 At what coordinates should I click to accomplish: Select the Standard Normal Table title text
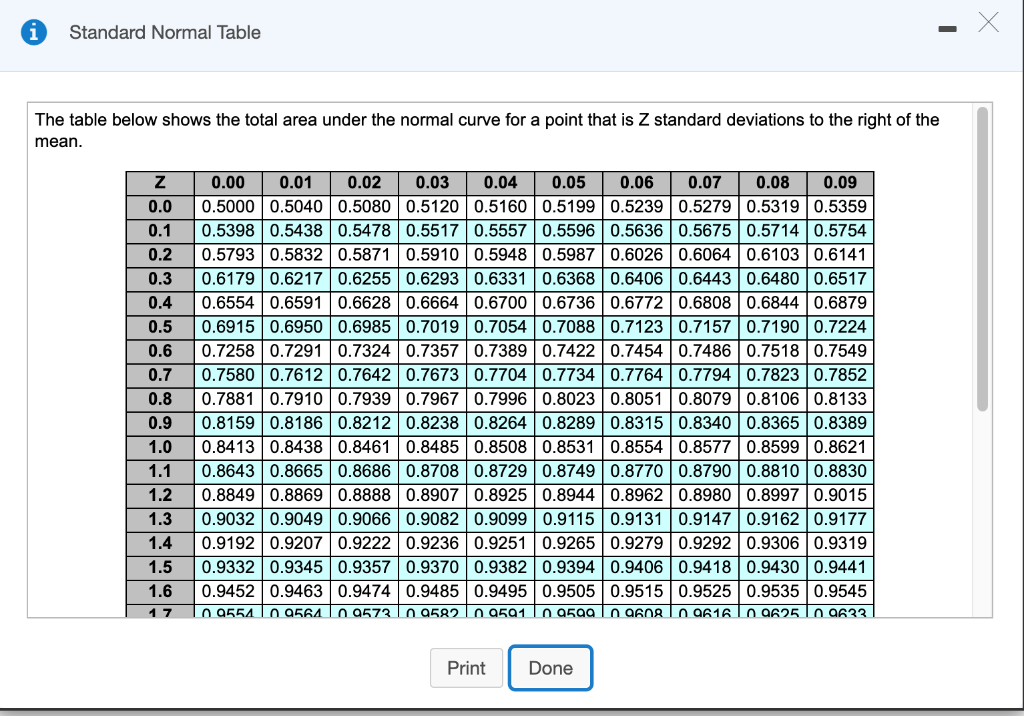163,32
